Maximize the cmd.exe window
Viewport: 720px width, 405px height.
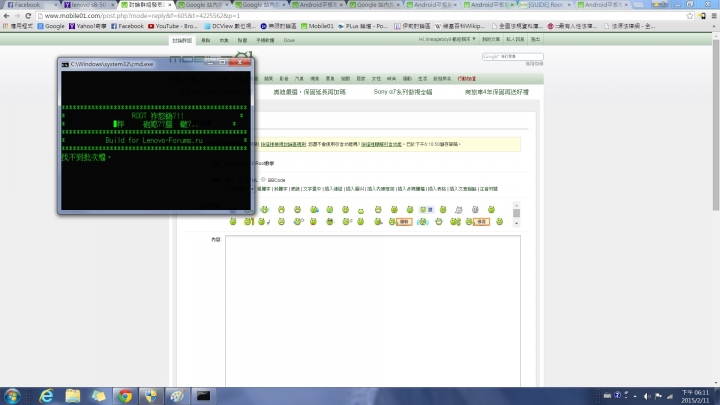click(222, 62)
